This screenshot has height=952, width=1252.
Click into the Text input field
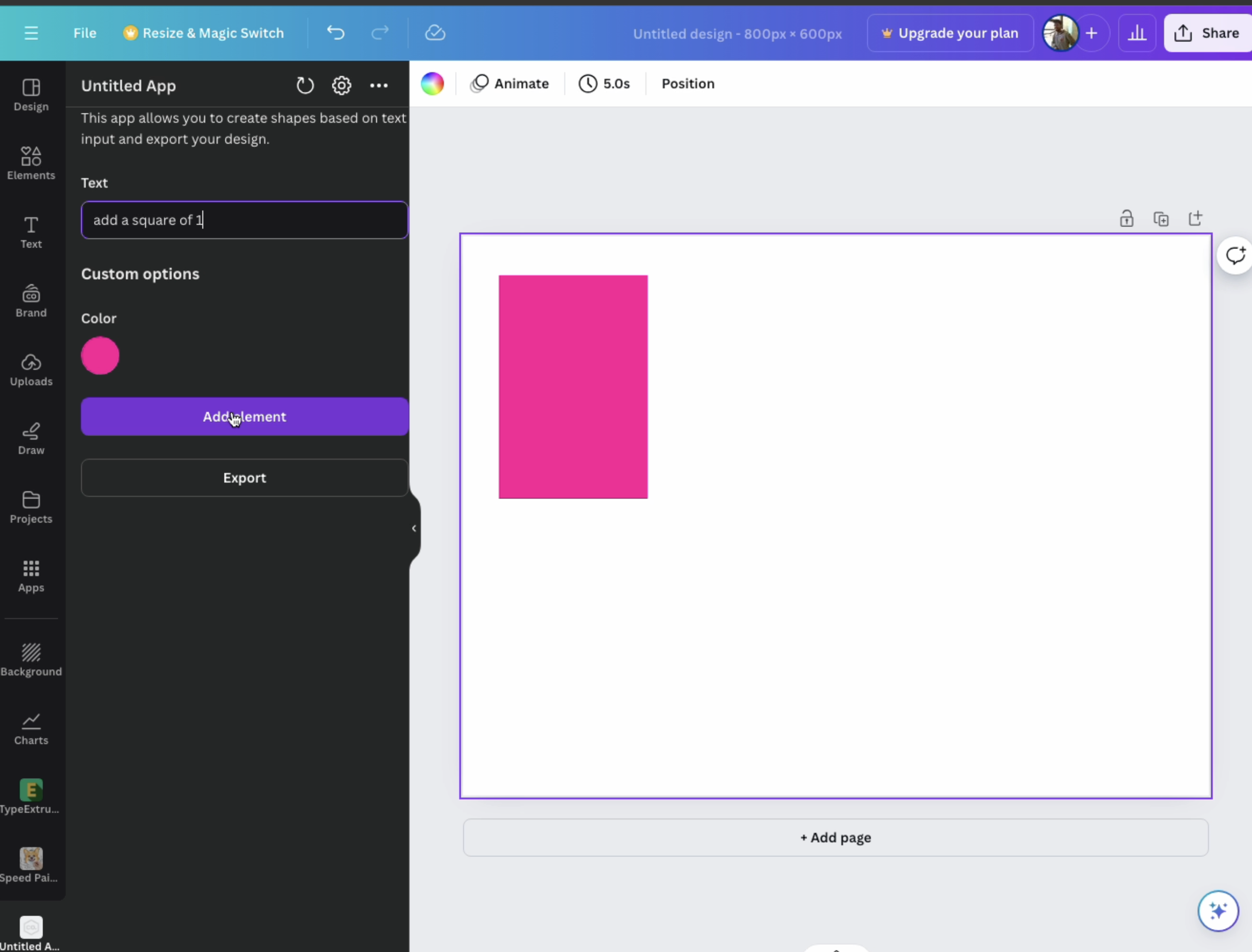point(244,220)
